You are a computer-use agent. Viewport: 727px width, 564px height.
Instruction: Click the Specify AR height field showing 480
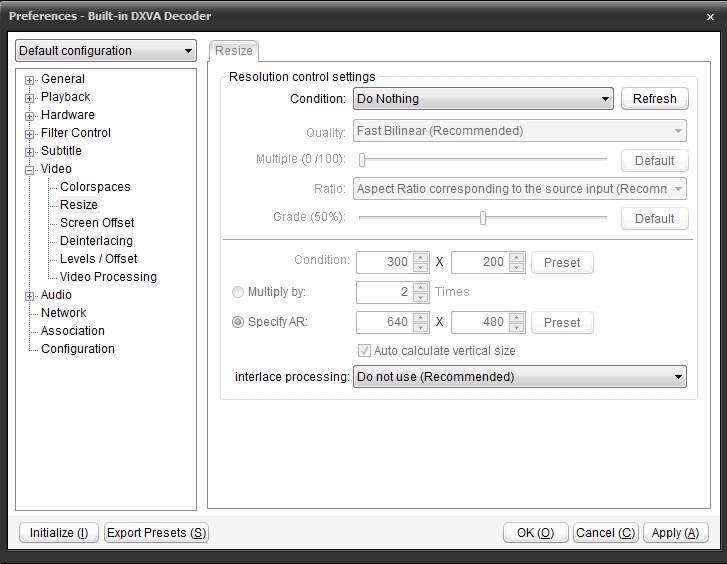point(480,322)
